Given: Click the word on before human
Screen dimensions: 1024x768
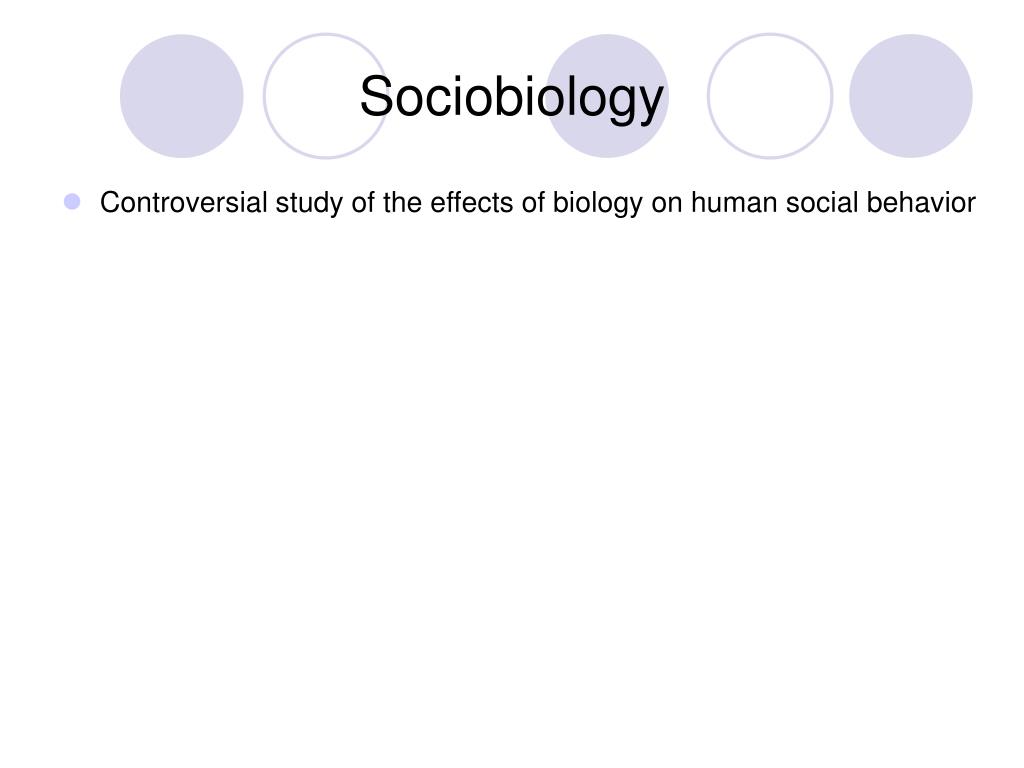Looking at the screenshot, I should tap(667, 204).
